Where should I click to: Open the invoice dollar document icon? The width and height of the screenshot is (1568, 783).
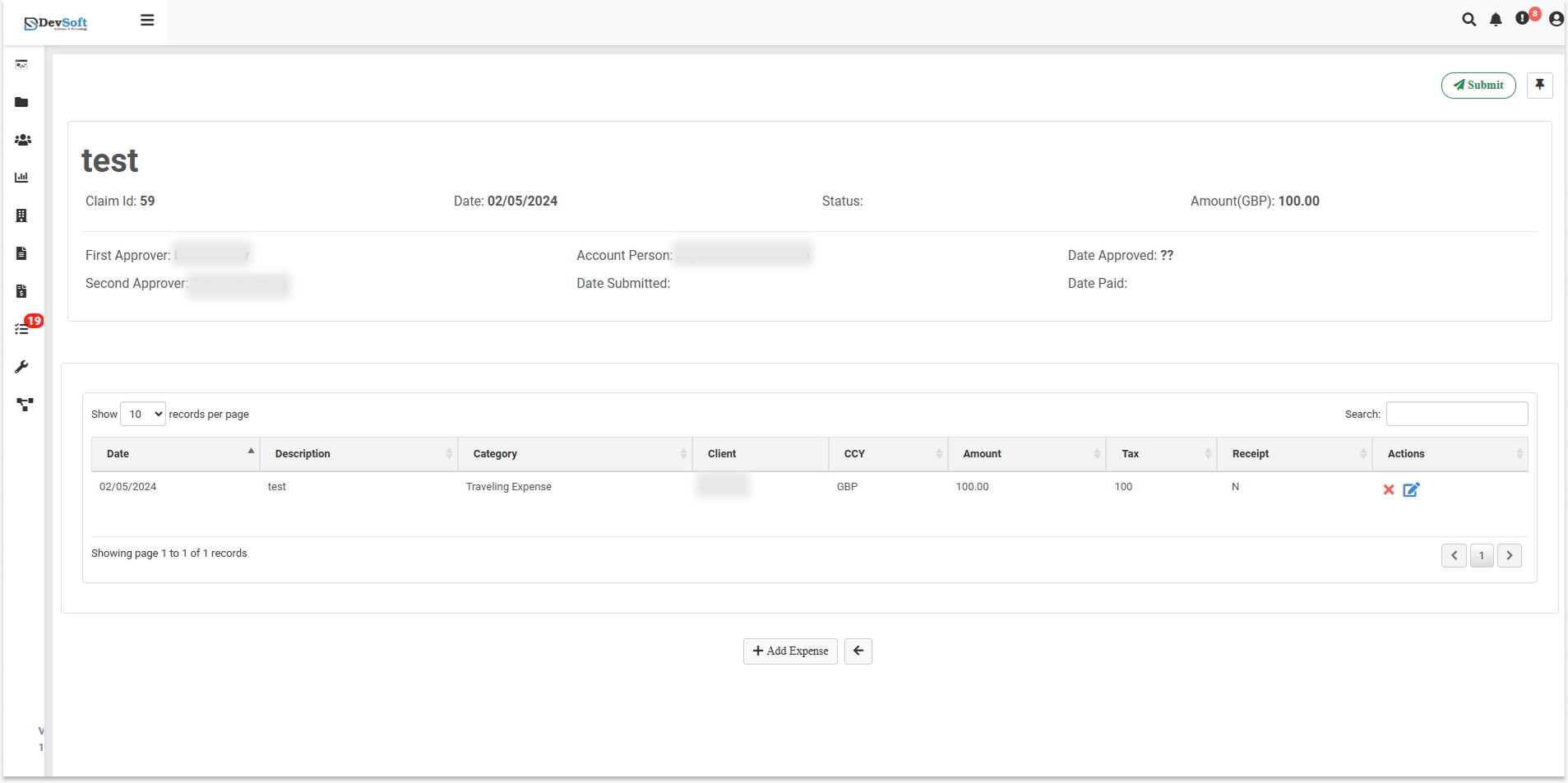[21, 291]
